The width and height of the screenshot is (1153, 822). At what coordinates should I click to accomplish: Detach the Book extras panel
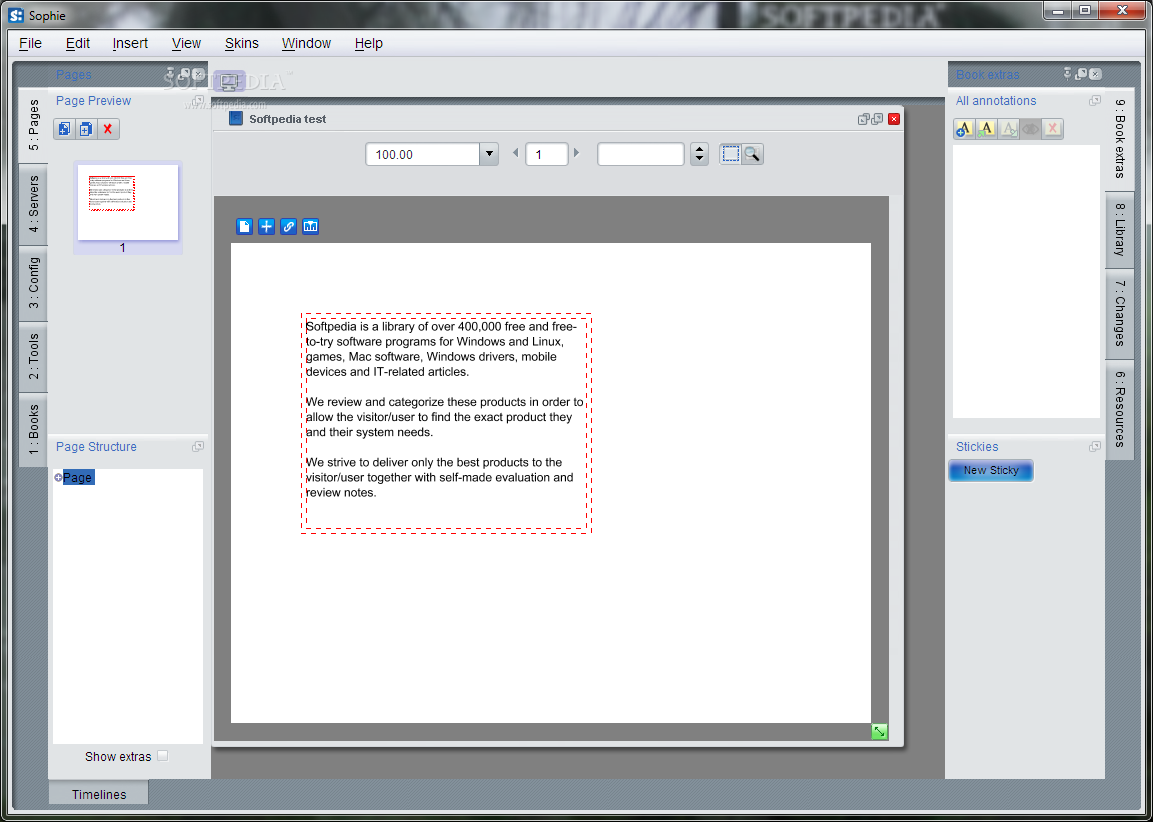coord(1081,74)
